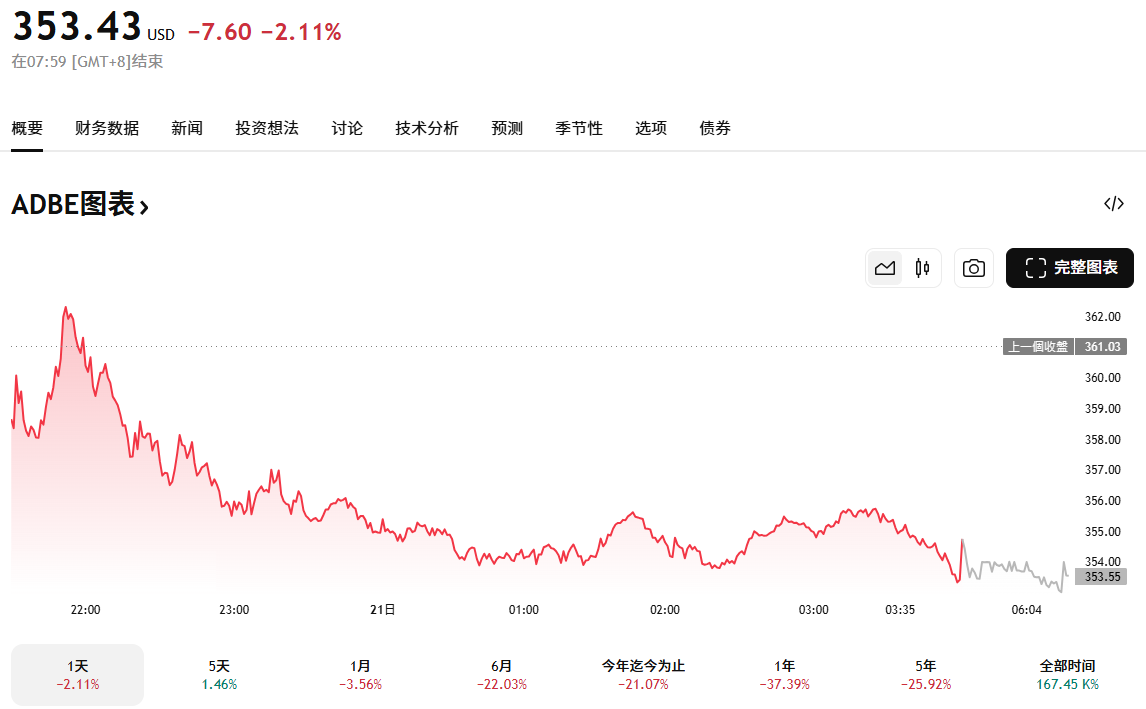Click the 358.00 price axis label
The width and height of the screenshot is (1146, 709).
[x=1102, y=439]
